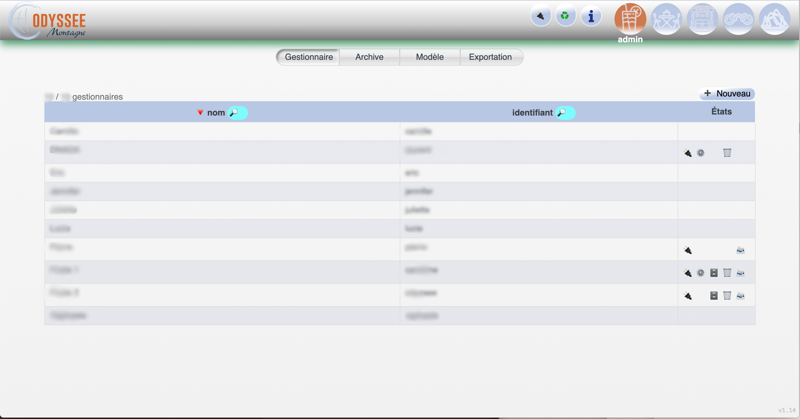Click the green recycle icon in the header

pyautogui.click(x=566, y=17)
